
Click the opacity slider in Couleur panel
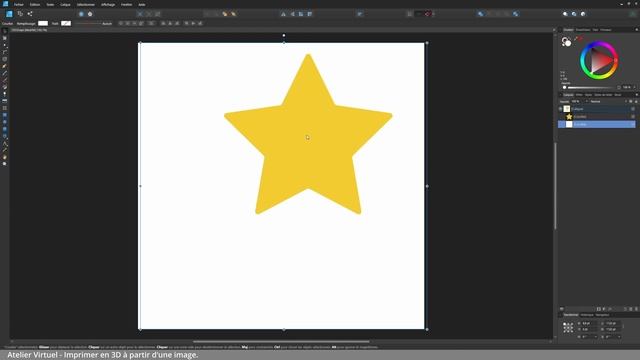click(589, 87)
